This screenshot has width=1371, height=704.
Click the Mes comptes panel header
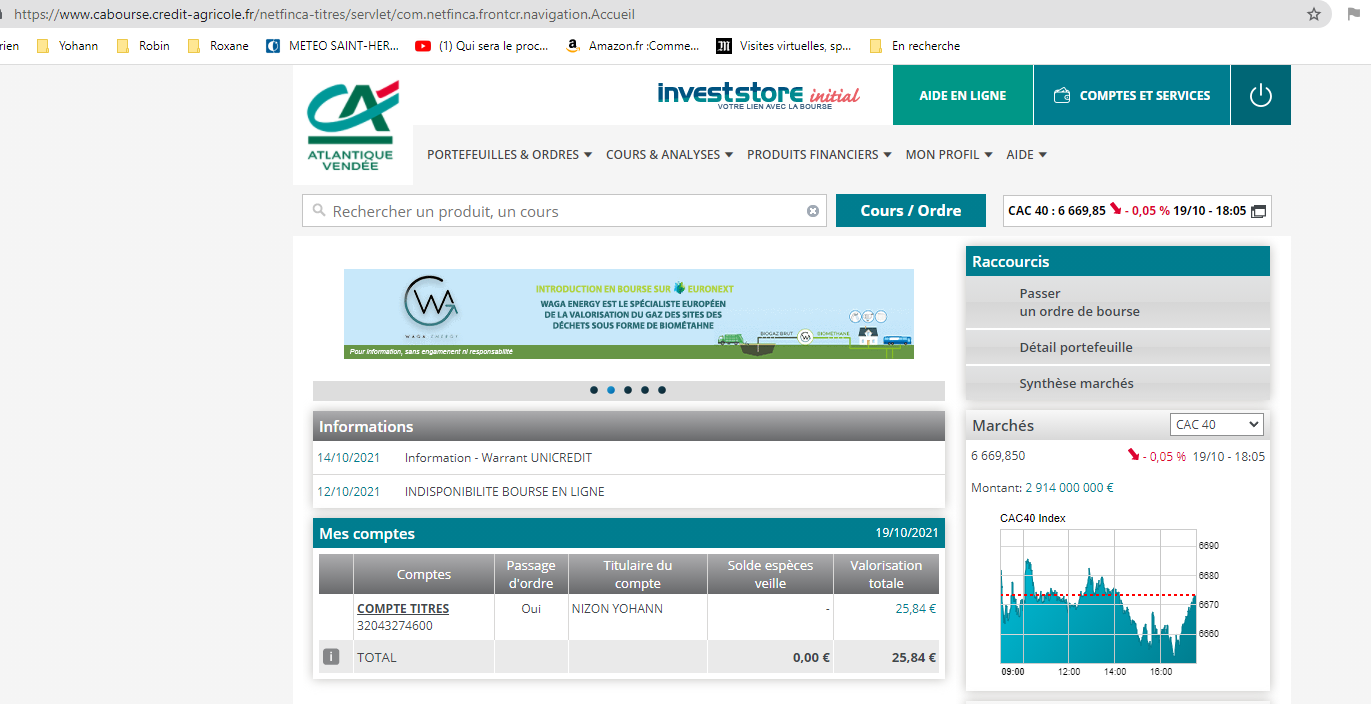tap(629, 534)
